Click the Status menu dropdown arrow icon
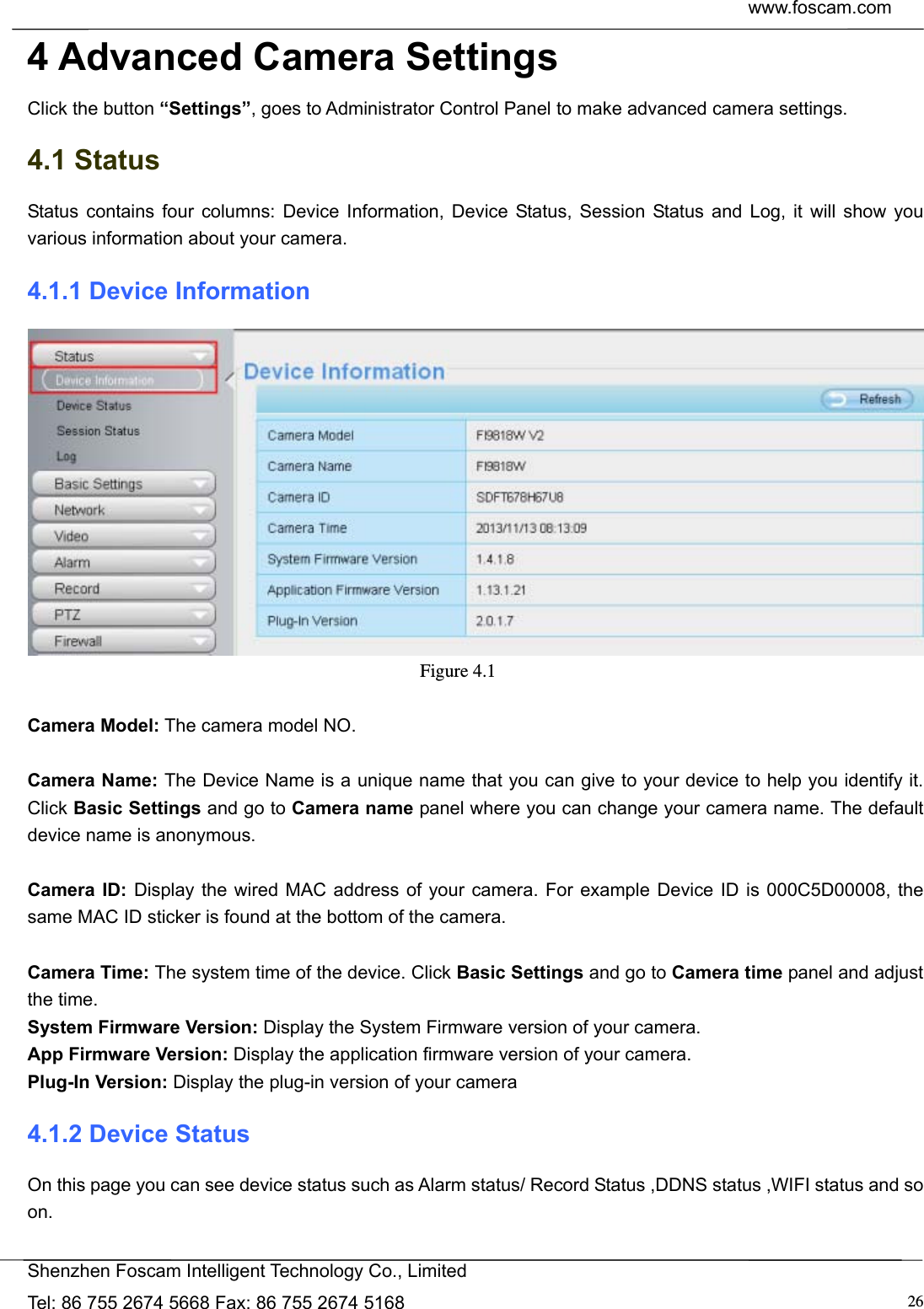924x1309 pixels. (201, 357)
